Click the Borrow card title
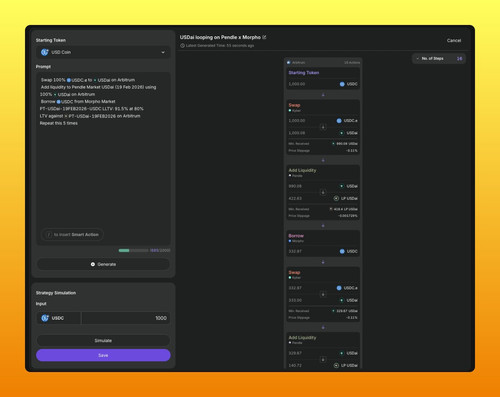This screenshot has width=500, height=397. click(x=296, y=236)
